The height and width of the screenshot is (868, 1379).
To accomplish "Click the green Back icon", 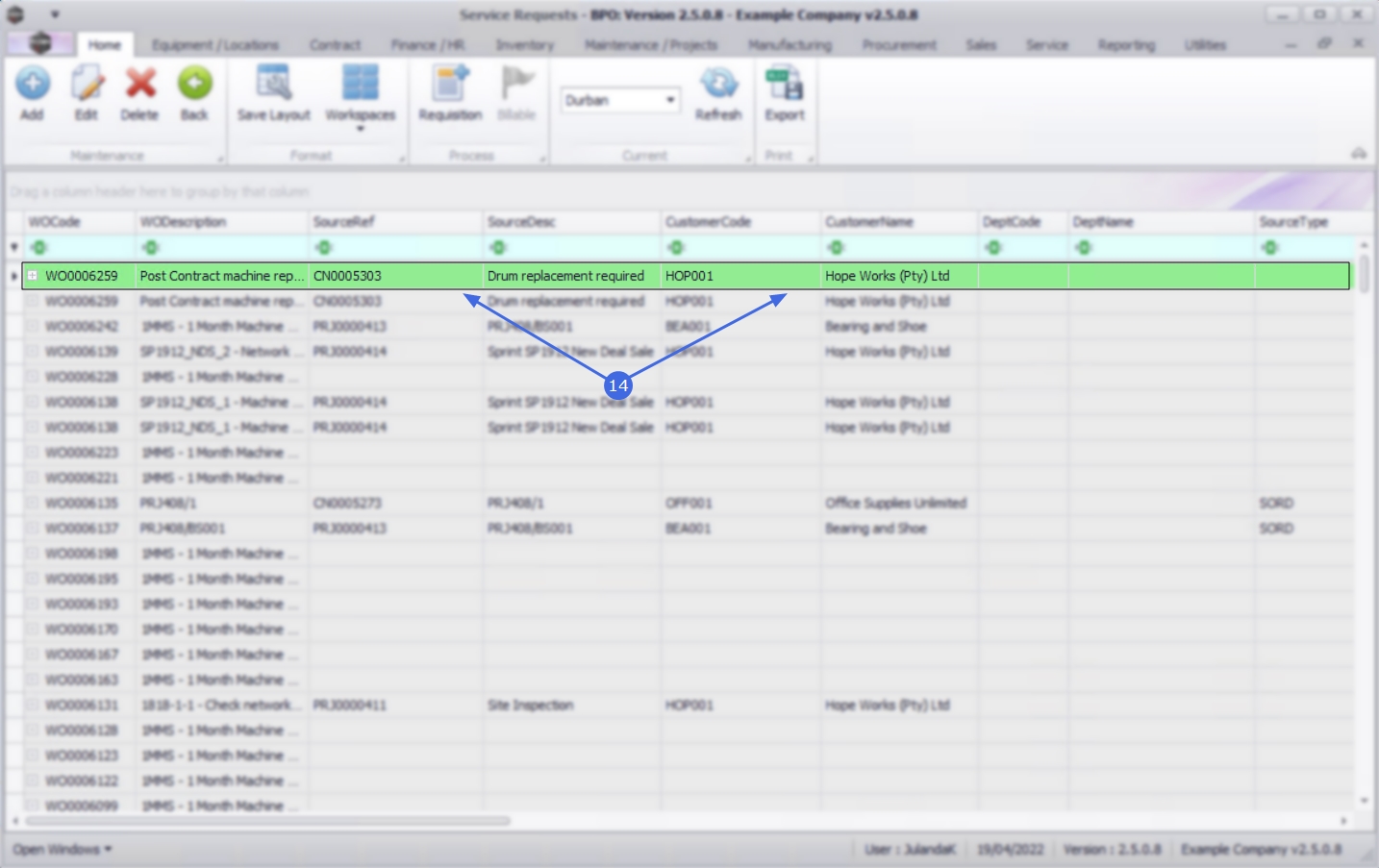I will coord(194,84).
